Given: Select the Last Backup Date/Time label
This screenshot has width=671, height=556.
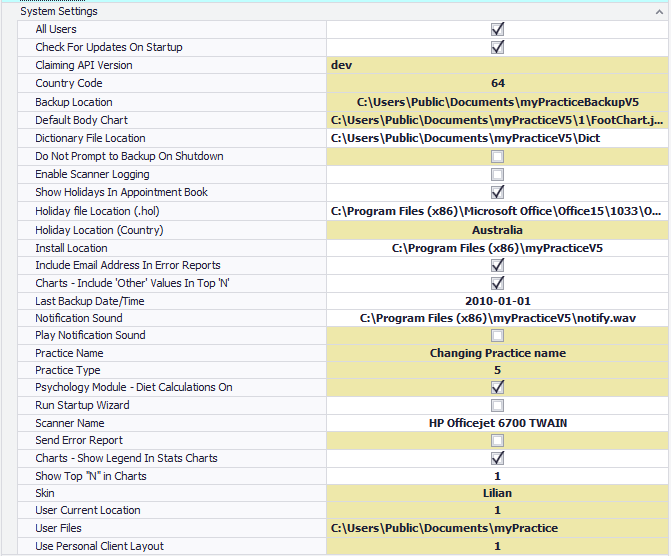Looking at the screenshot, I should pos(89,301).
